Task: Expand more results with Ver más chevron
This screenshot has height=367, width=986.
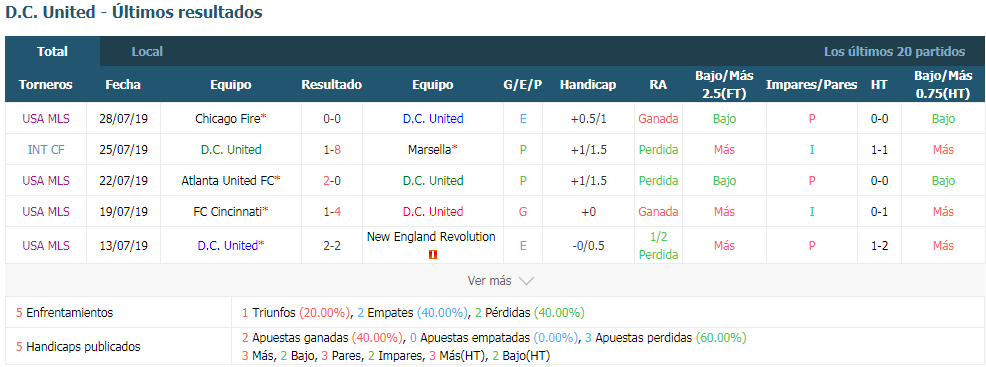Action: click(x=501, y=281)
